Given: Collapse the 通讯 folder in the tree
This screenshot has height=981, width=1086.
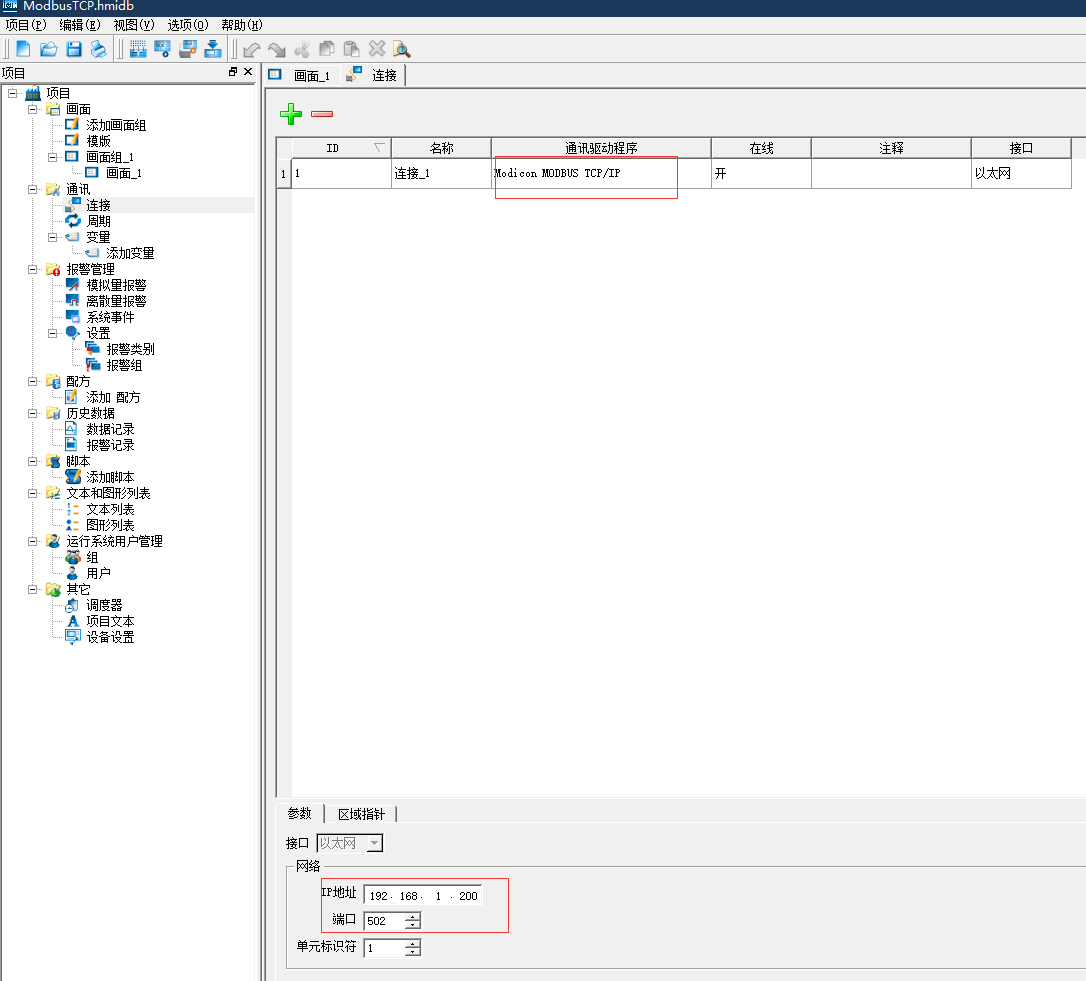Looking at the screenshot, I should click(33, 189).
